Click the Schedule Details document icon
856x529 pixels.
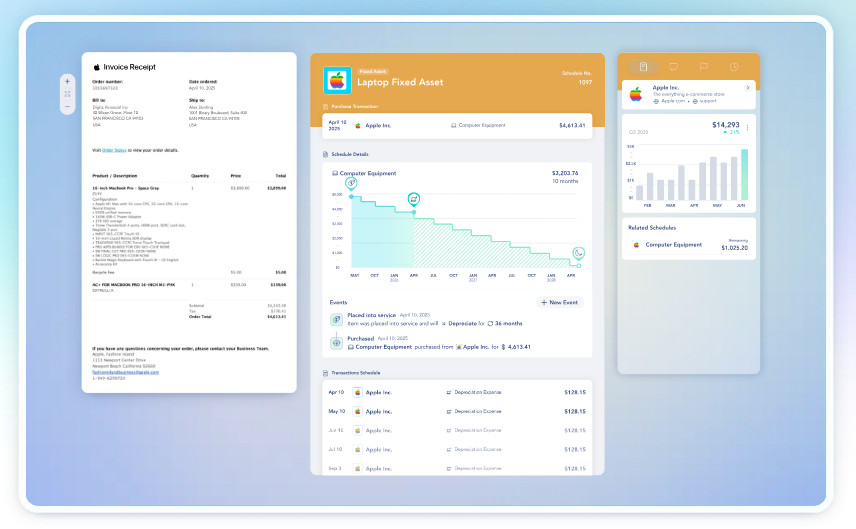tap(325, 154)
